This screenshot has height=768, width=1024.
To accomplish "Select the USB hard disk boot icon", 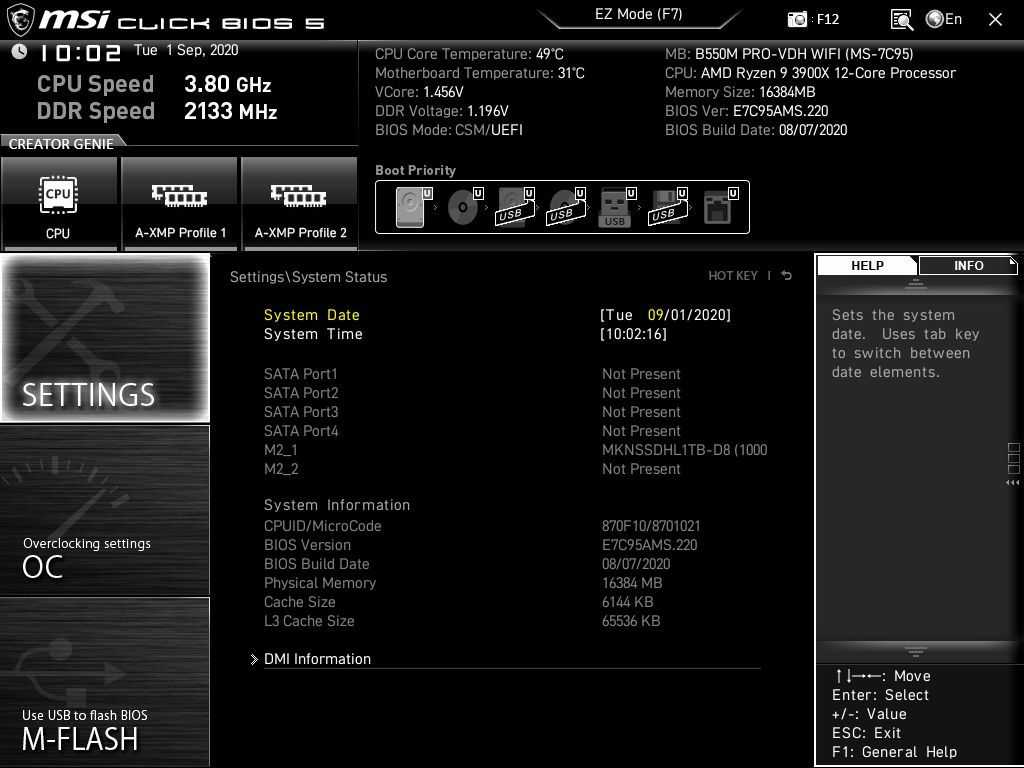I will [x=515, y=207].
